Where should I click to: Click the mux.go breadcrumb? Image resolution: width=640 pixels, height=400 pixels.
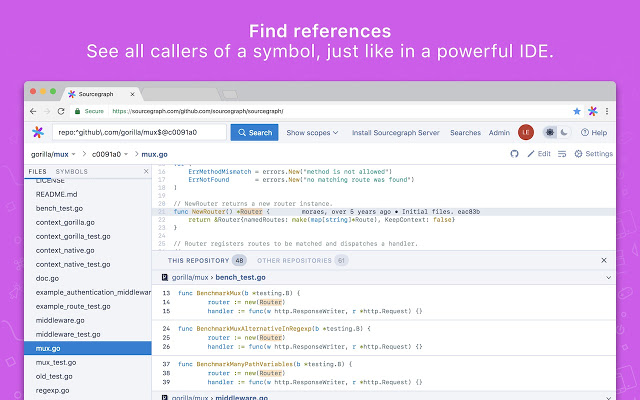154,154
